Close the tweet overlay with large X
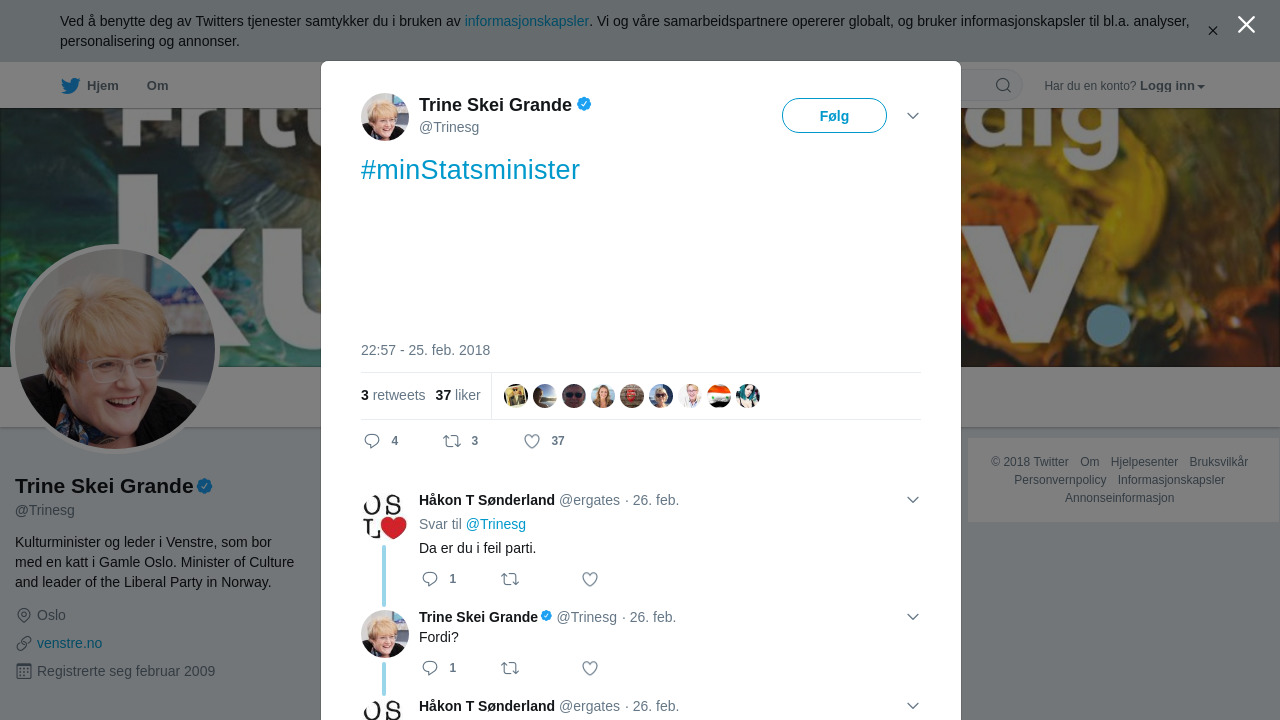The width and height of the screenshot is (1280, 720). point(1246,25)
